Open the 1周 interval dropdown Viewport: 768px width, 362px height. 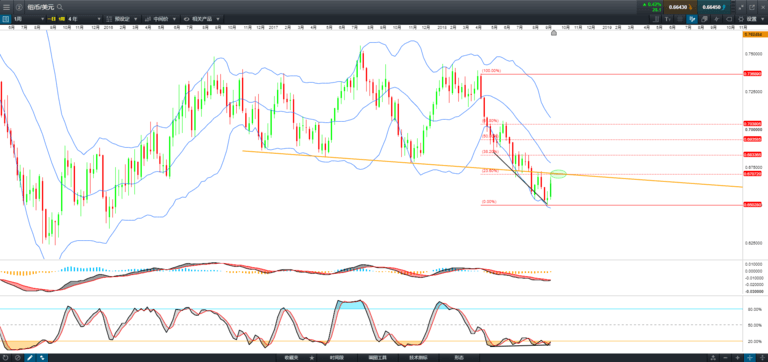(x=28, y=19)
